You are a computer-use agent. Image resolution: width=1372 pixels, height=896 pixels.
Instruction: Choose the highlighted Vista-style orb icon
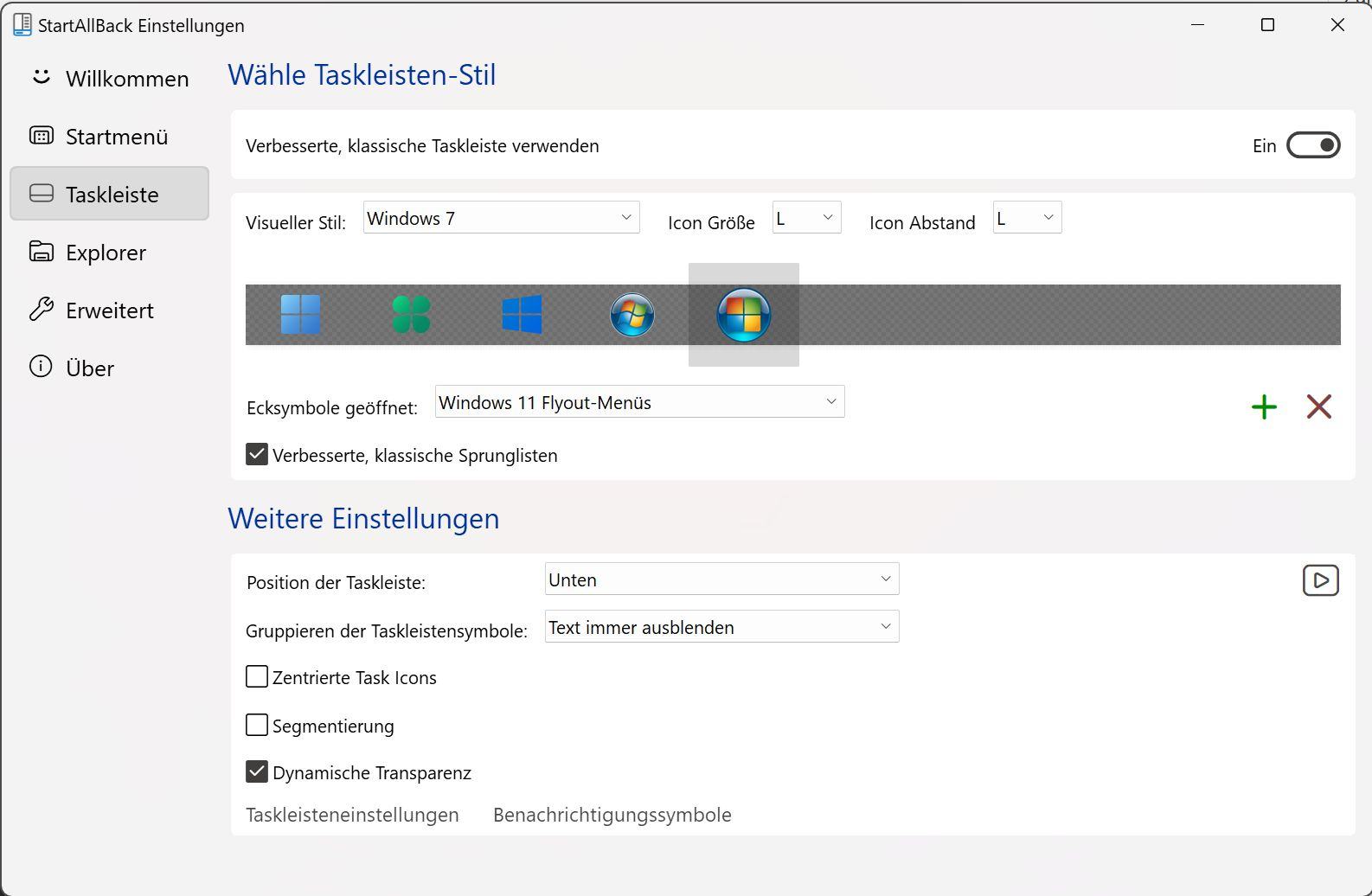click(x=743, y=315)
